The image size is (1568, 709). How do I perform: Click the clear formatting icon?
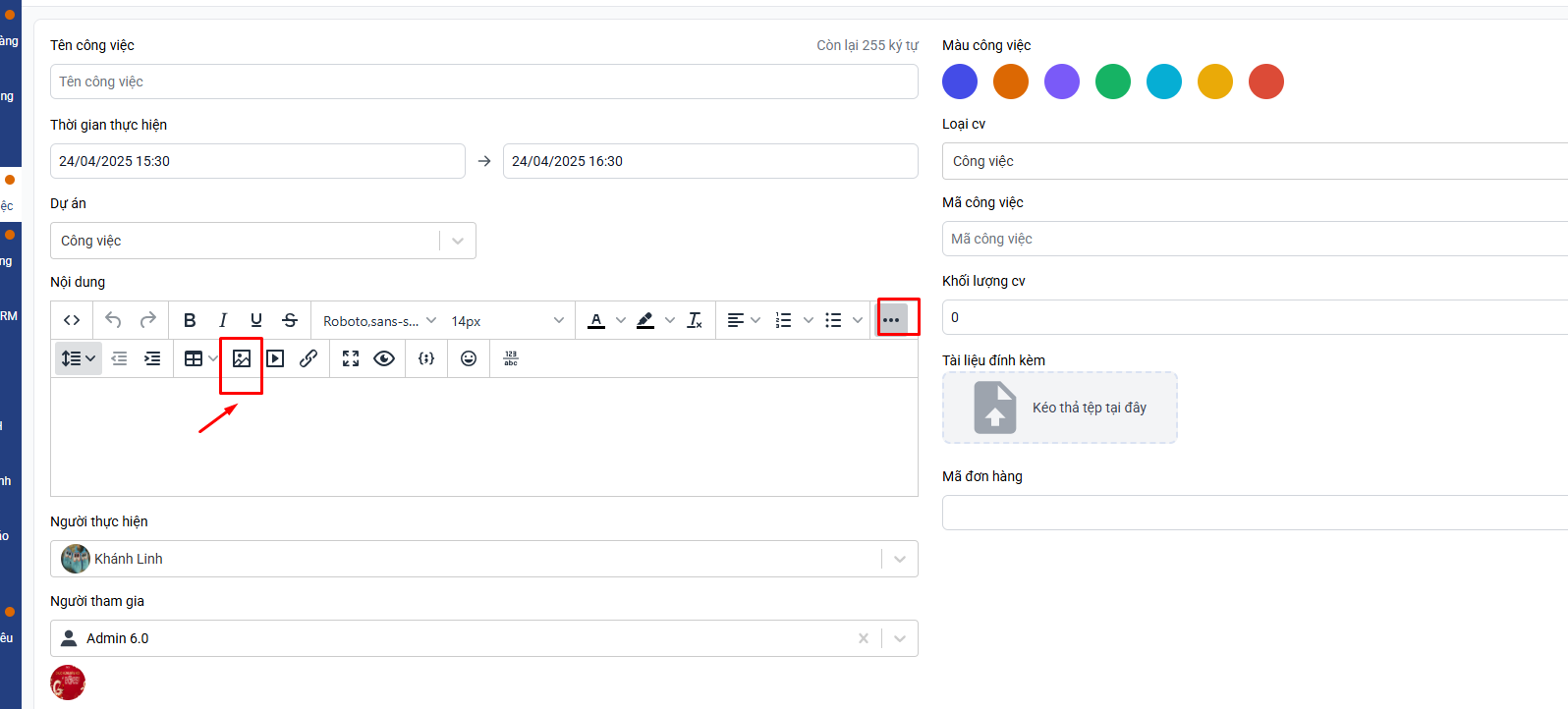click(695, 320)
